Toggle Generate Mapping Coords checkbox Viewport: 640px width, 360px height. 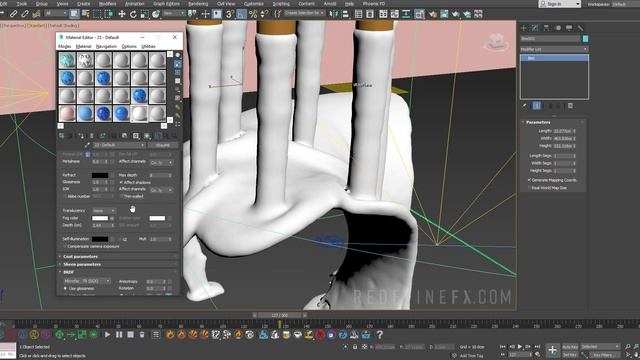(529, 180)
